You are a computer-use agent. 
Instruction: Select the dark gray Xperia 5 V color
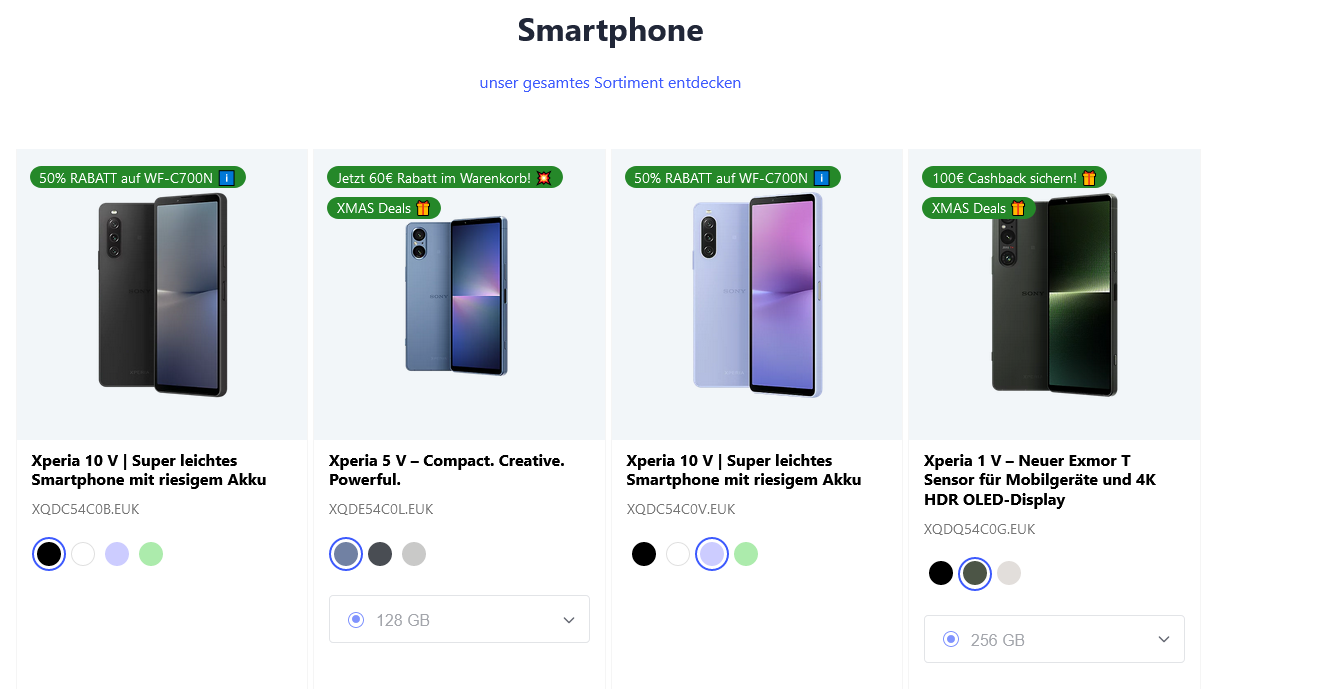coord(380,554)
